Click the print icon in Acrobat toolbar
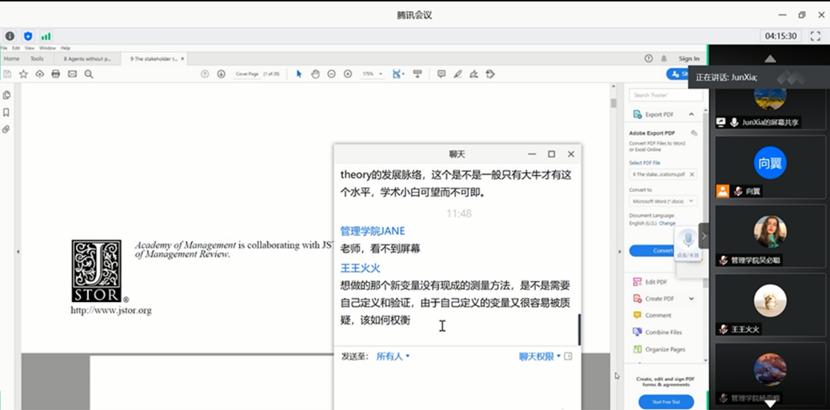Screen dimensions: 830x410 coord(56,74)
